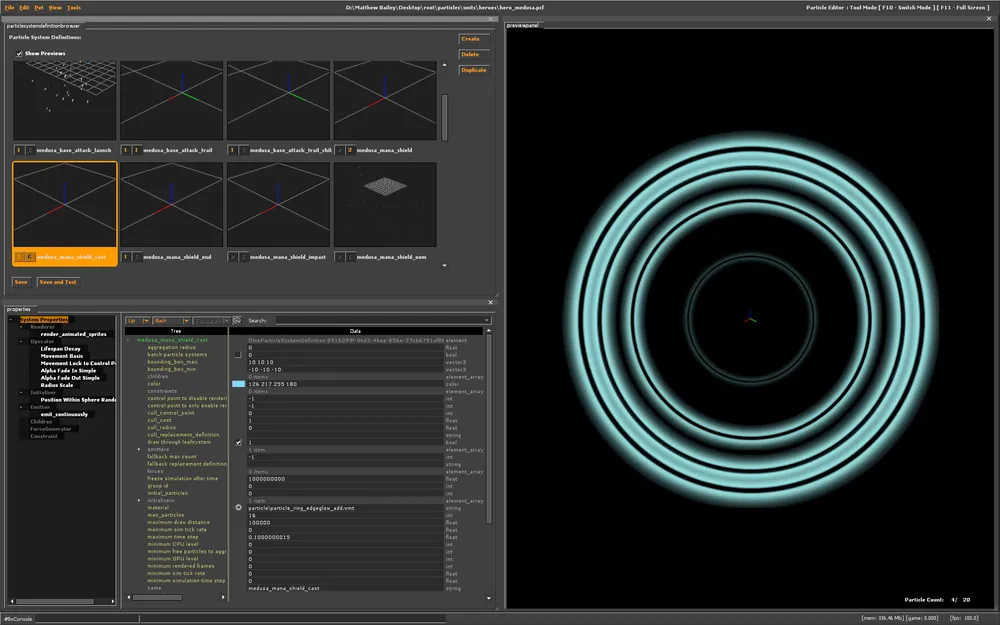This screenshot has height=625, width=1000.
Task: Click the Duplicate button
Action: [x=473, y=70]
